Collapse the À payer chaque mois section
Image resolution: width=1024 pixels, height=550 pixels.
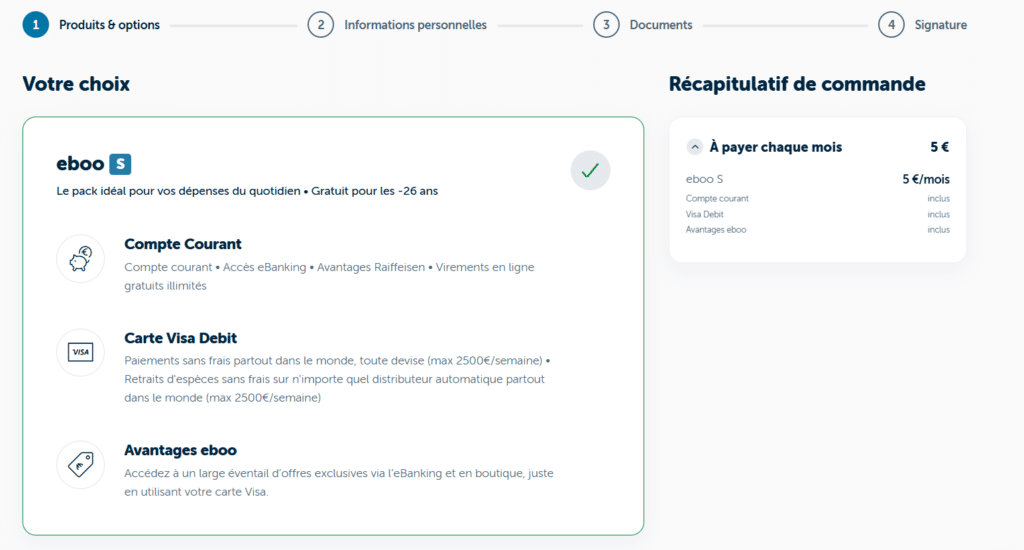(x=695, y=147)
